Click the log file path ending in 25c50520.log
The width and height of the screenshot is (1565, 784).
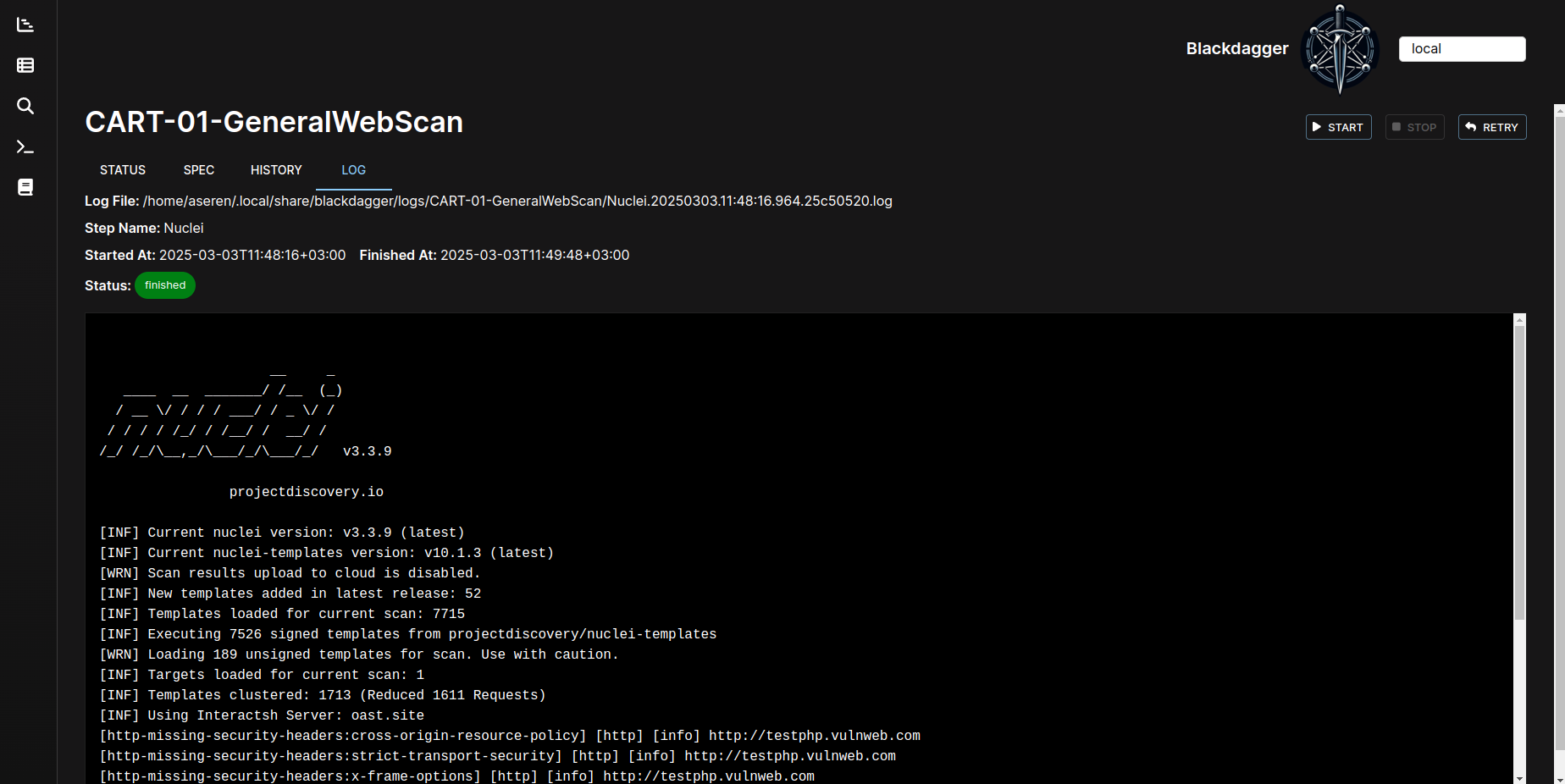tap(517, 202)
